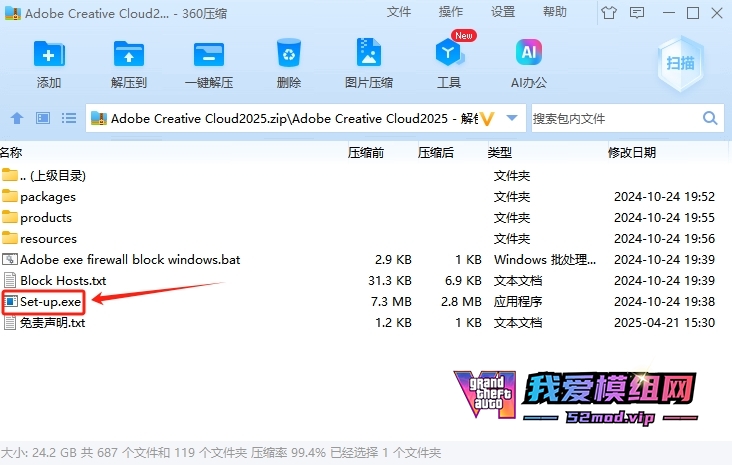Sort by the 类型 column header

(500, 153)
